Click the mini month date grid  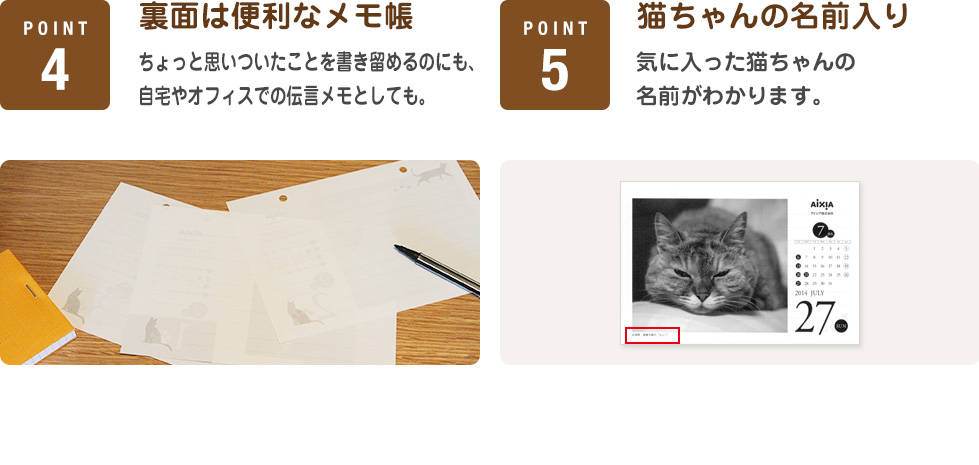[x=822, y=263]
